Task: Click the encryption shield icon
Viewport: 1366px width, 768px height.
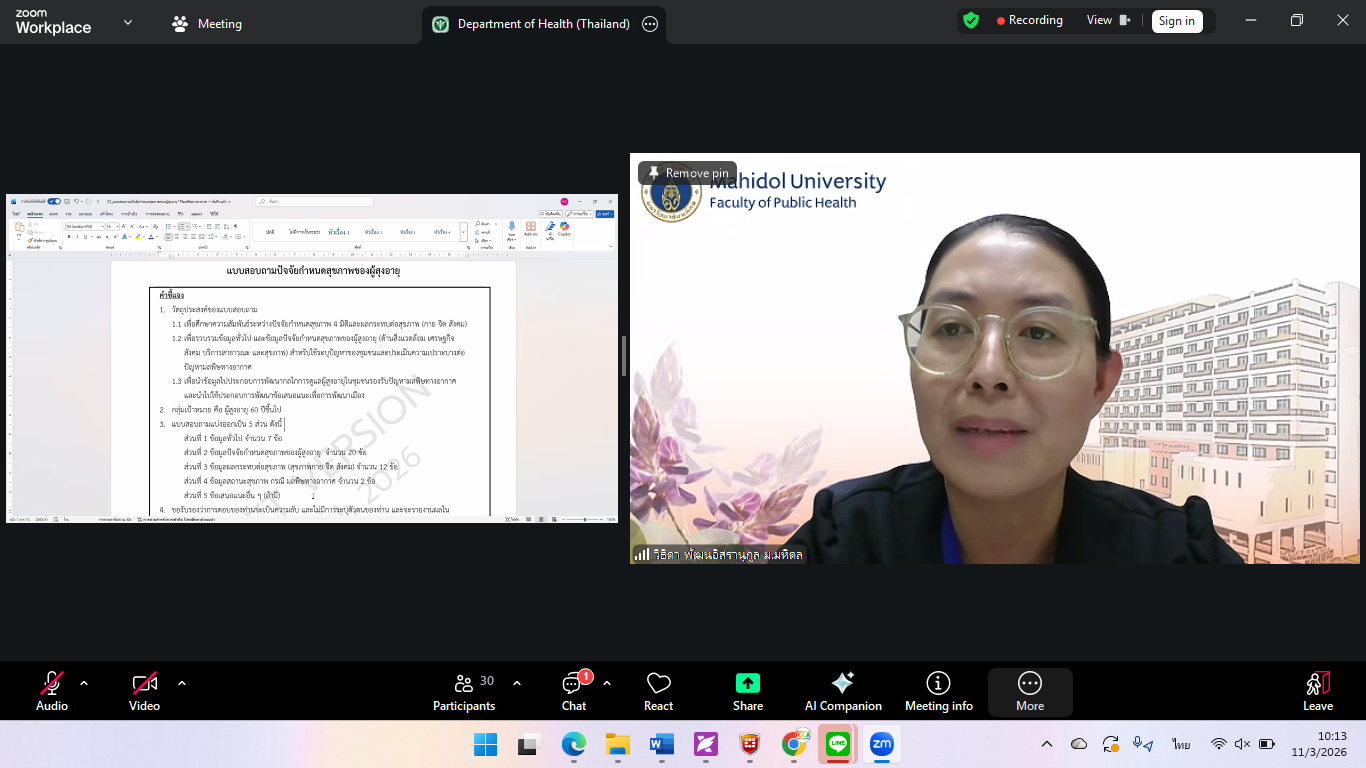Action: [970, 20]
